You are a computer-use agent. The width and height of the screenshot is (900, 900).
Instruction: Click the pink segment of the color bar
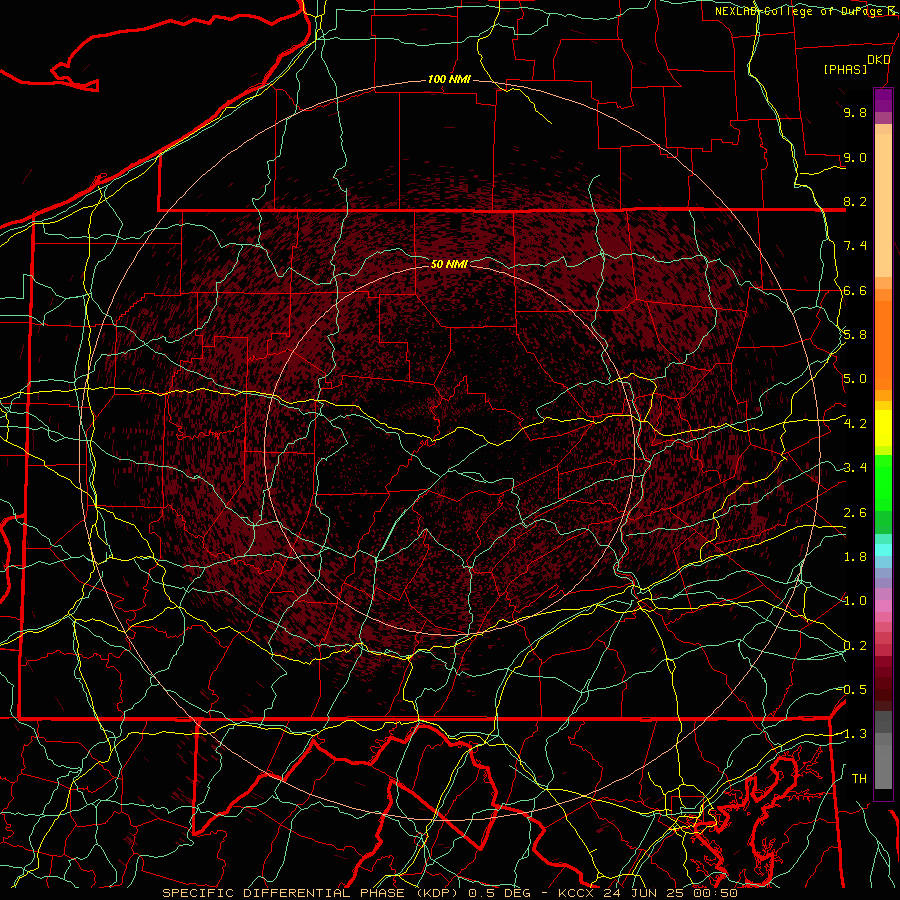coord(883,606)
